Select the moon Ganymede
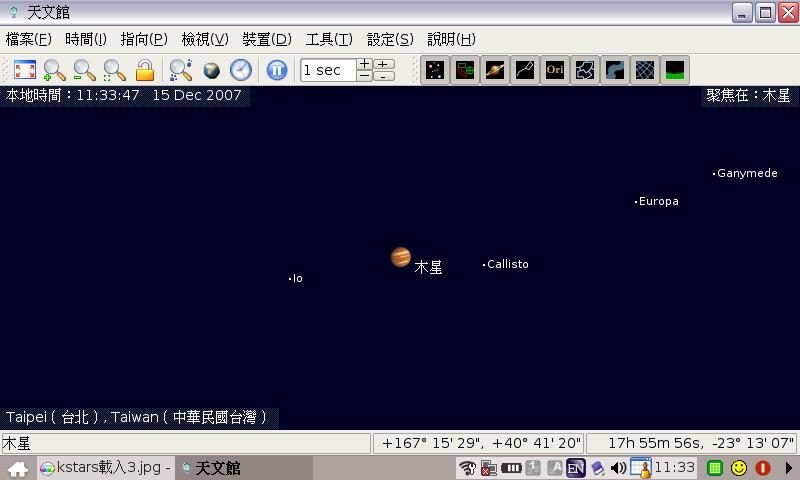Screen dimensions: 800x480 click(x=745, y=173)
